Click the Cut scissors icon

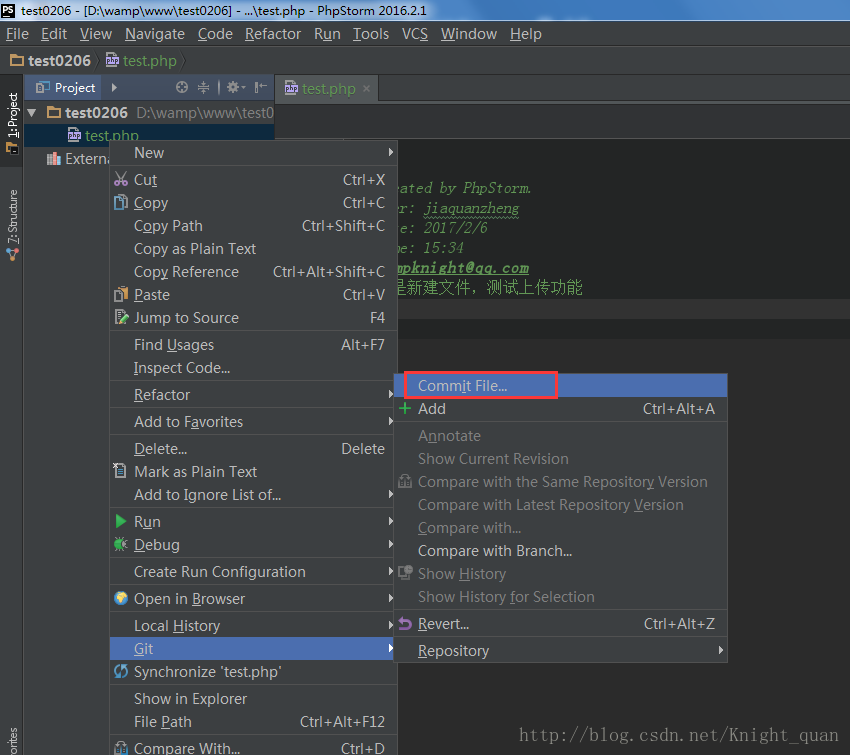coord(121,179)
